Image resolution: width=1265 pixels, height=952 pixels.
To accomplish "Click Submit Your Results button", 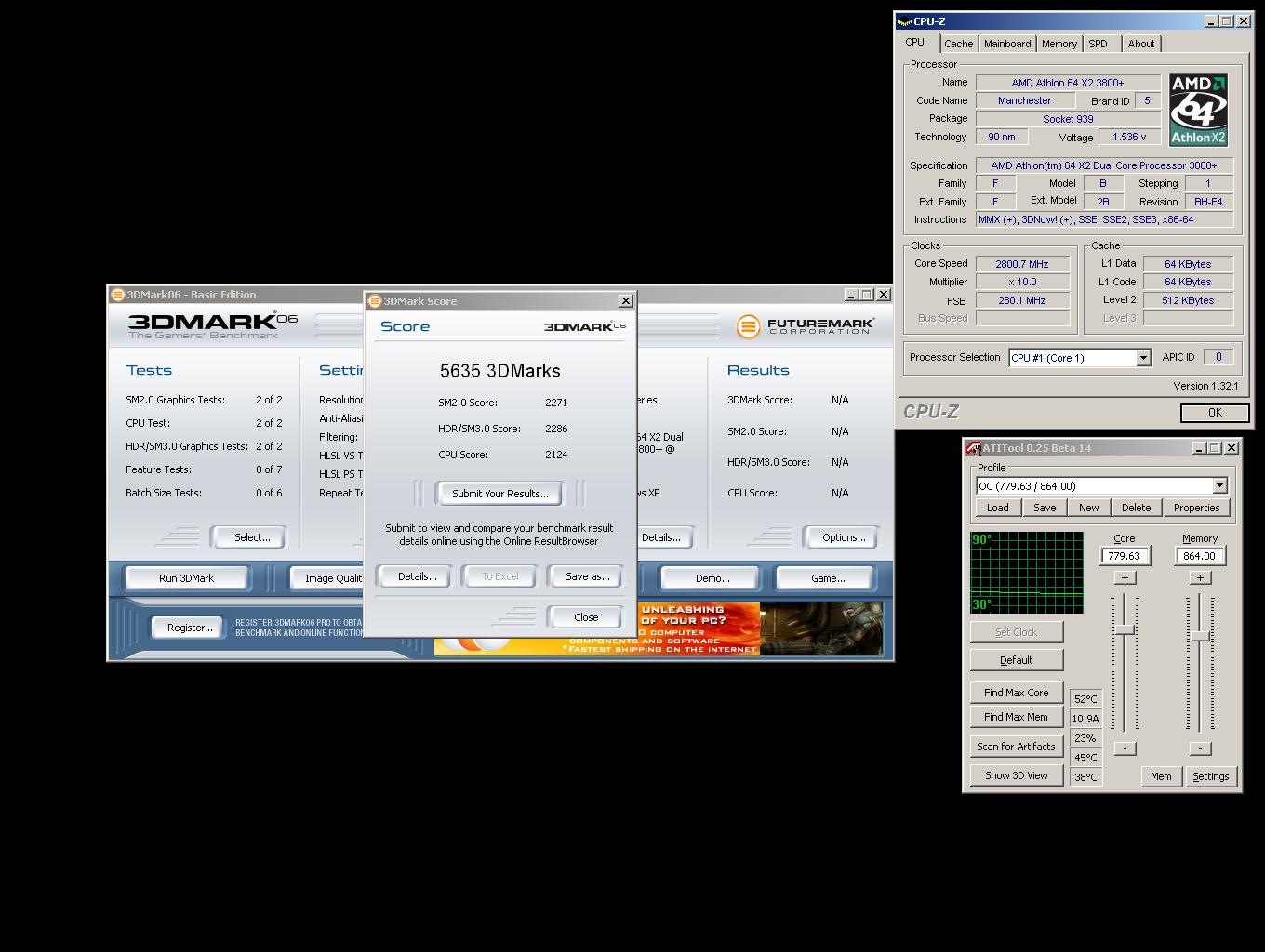I will click(x=500, y=494).
